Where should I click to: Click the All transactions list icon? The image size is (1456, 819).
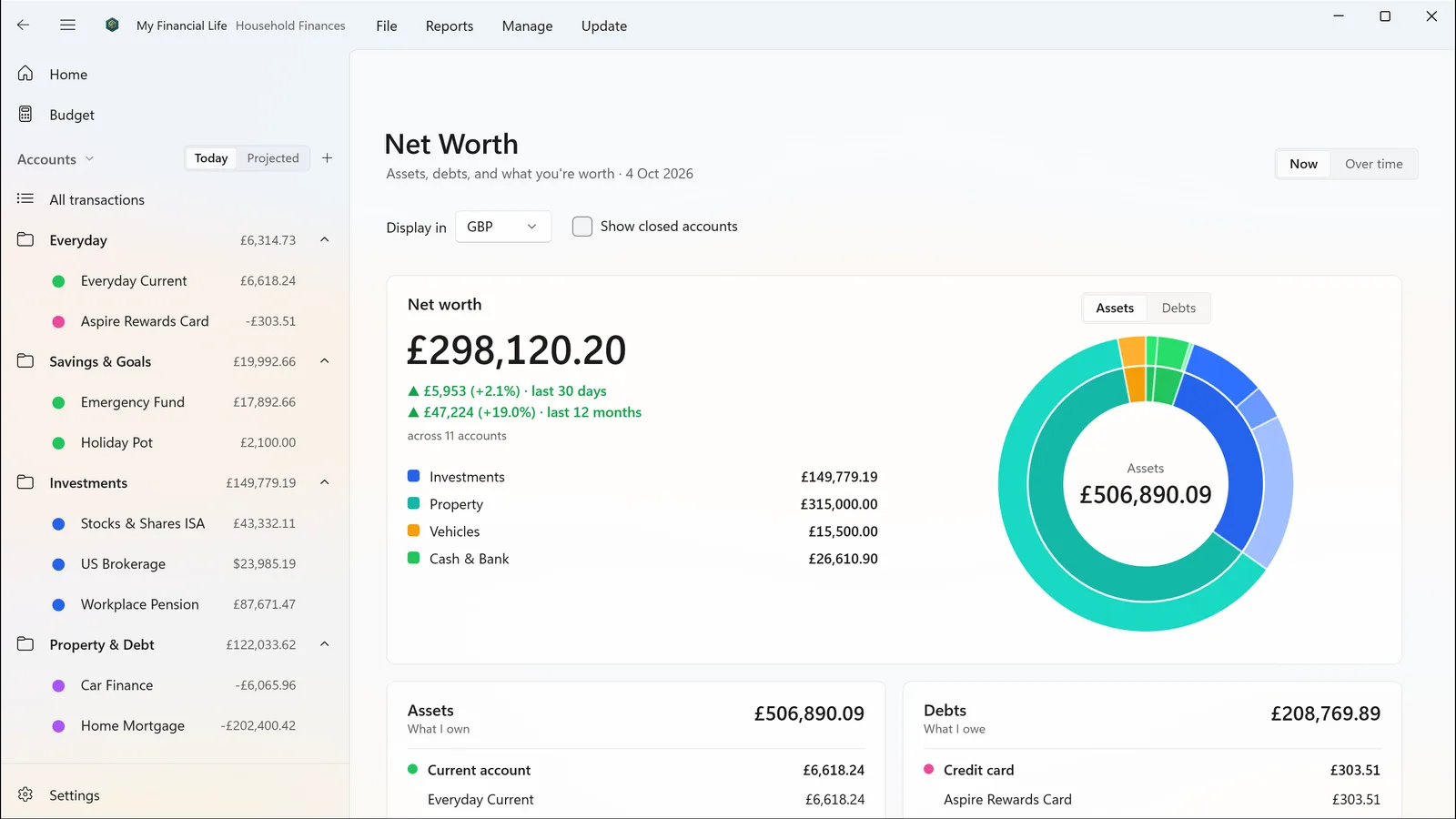[25, 199]
